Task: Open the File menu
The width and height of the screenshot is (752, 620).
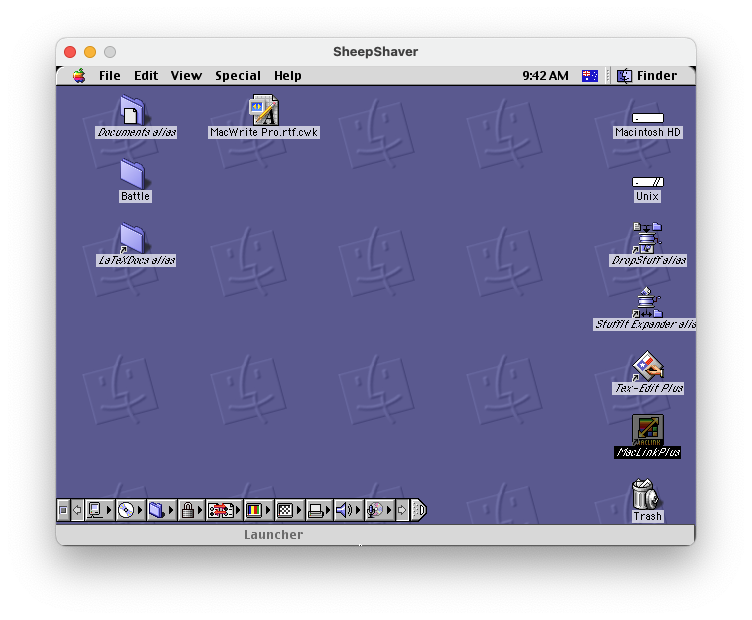Action: [109, 76]
